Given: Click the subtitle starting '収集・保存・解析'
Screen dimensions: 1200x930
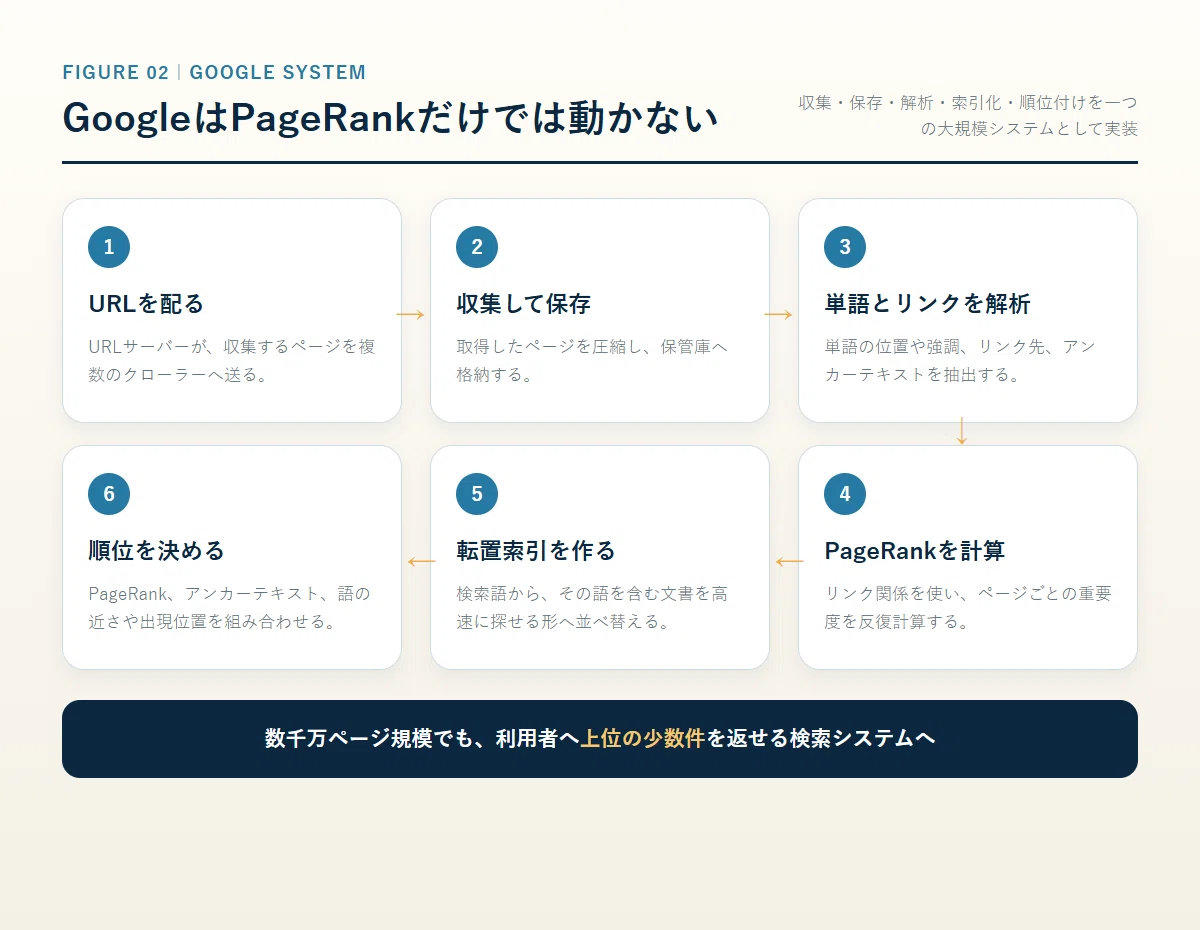Looking at the screenshot, I should coord(968,115).
